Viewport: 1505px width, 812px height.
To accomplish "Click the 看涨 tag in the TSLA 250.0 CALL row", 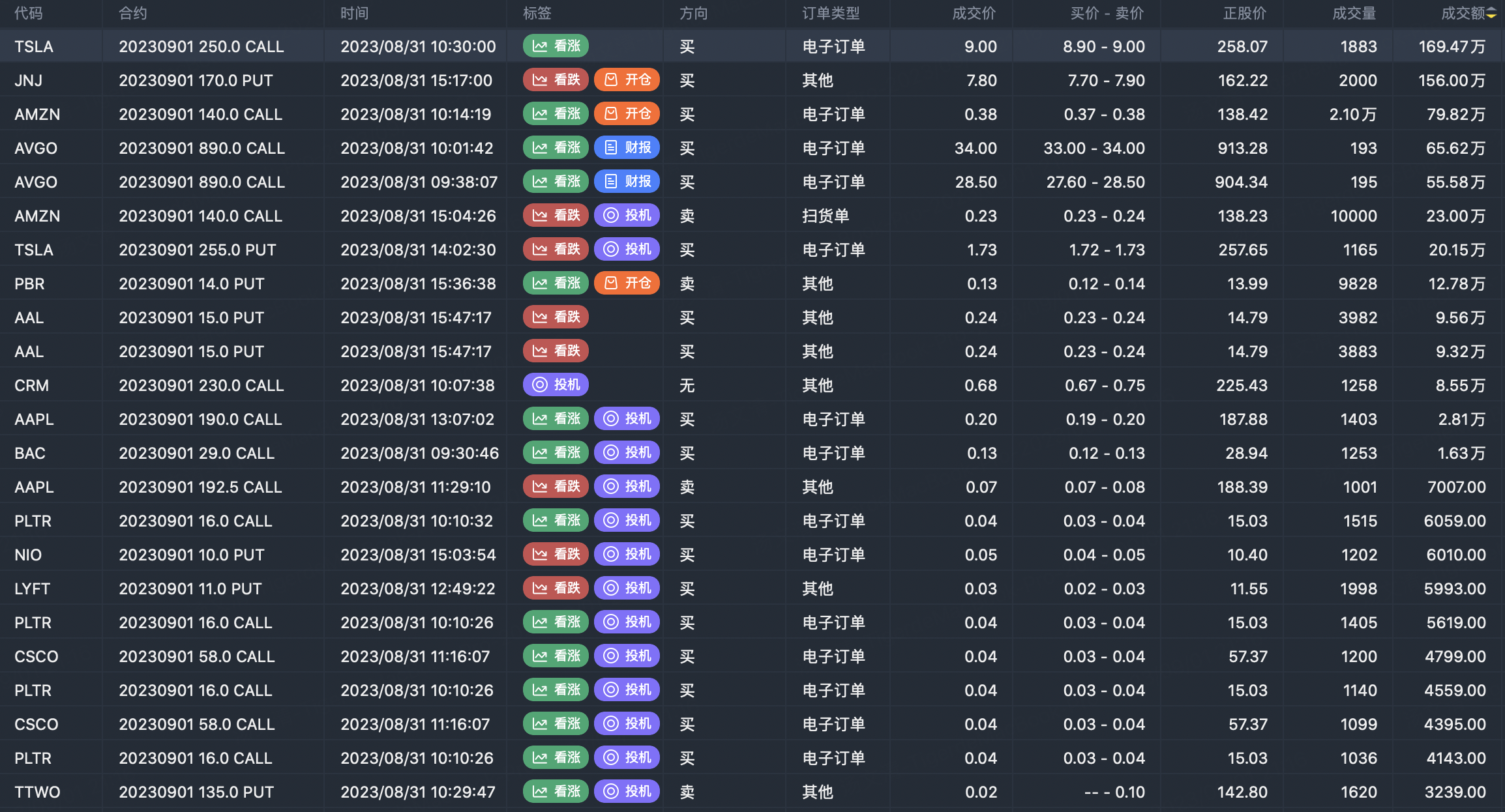I will tap(556, 46).
